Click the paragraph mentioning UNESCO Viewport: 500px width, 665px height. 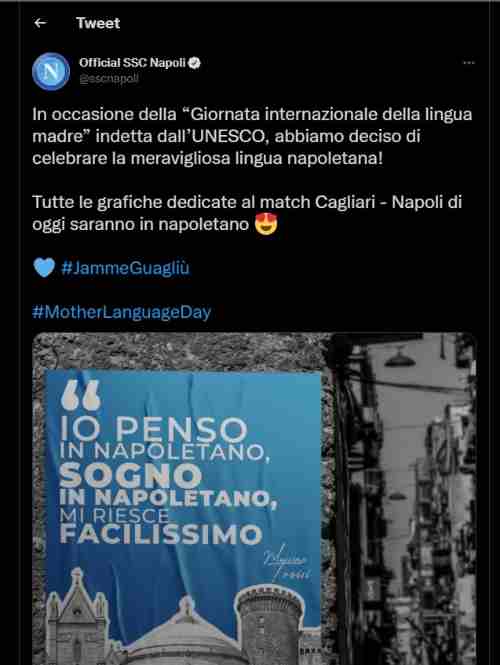(252, 136)
